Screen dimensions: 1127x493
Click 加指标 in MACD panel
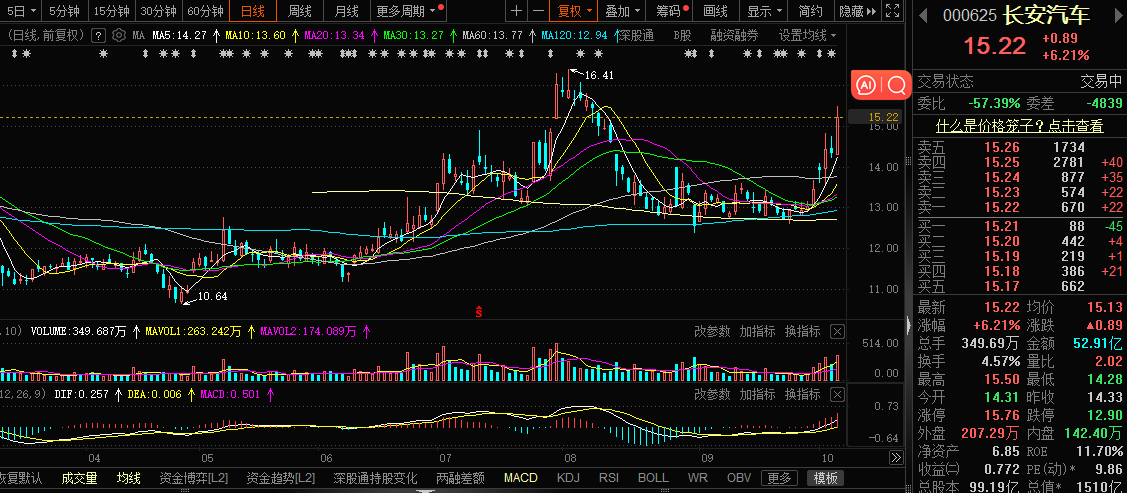pyautogui.click(x=757, y=394)
